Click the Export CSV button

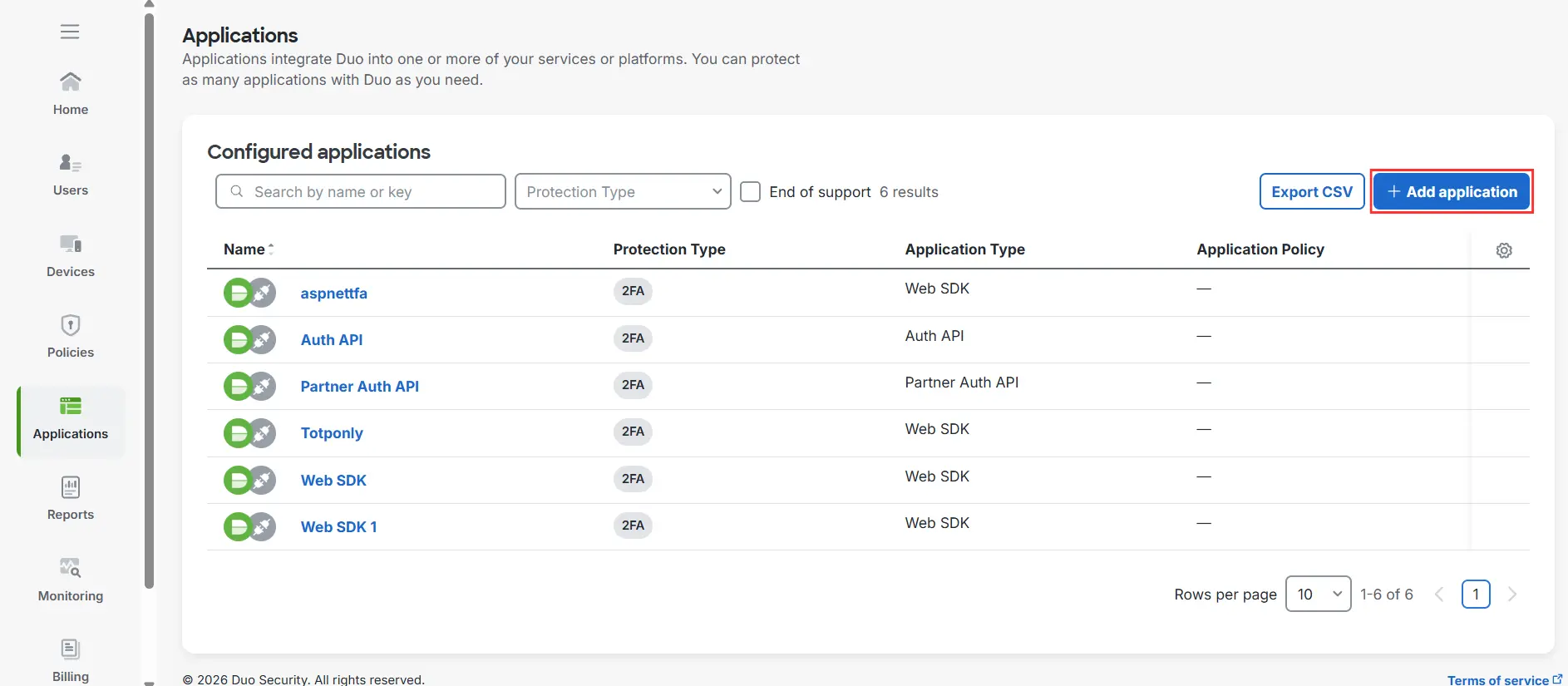(x=1312, y=191)
